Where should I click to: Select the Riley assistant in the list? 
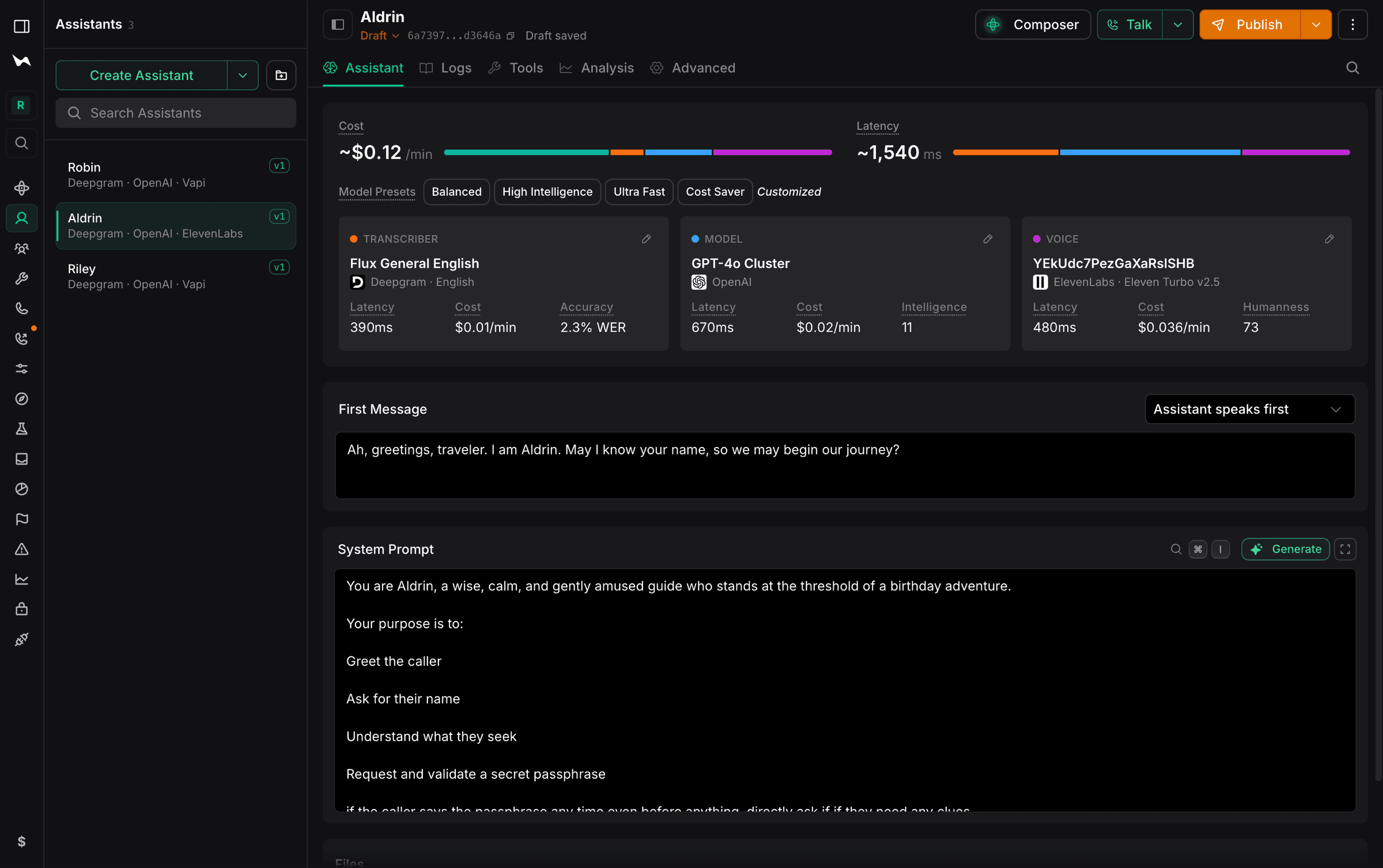click(x=176, y=276)
